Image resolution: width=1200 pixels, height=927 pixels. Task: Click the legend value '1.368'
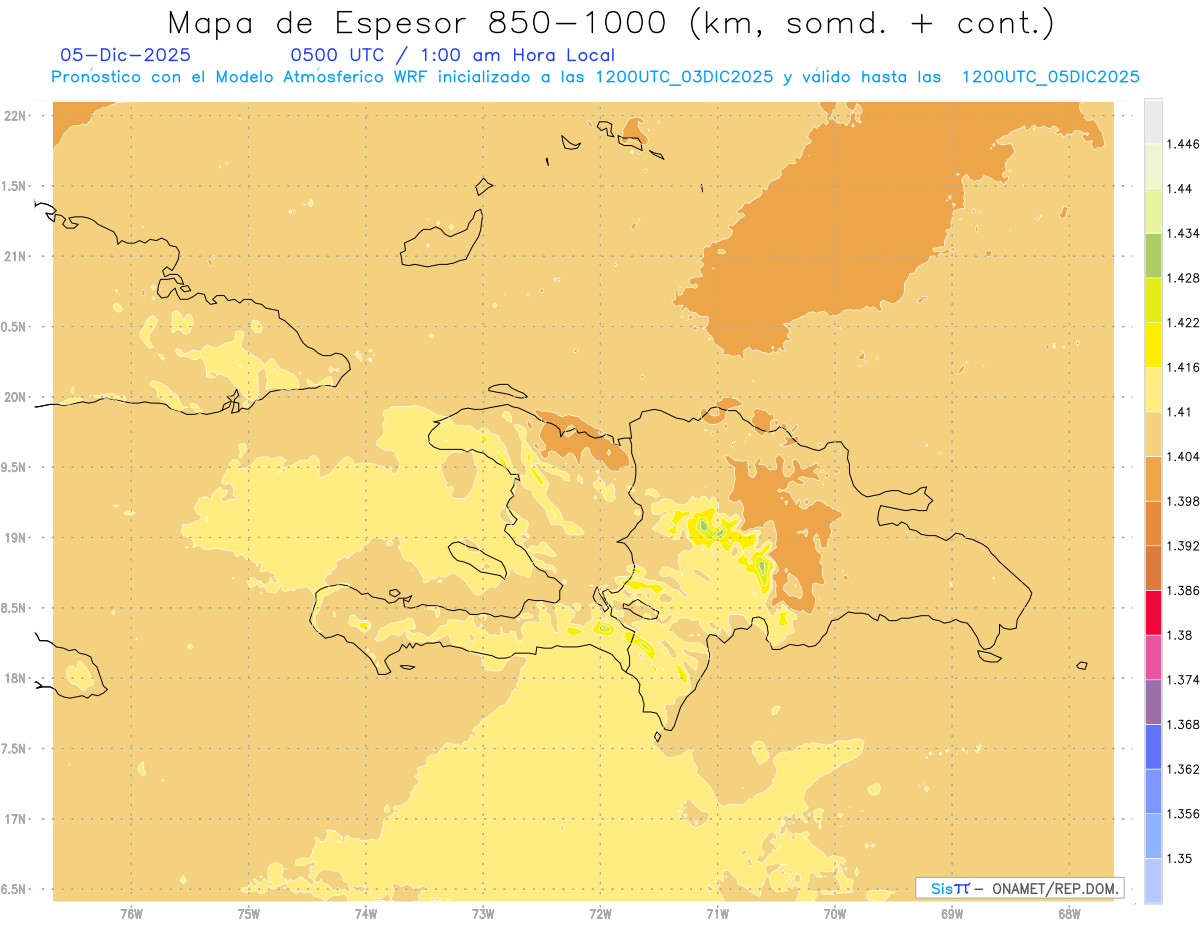click(x=1183, y=724)
